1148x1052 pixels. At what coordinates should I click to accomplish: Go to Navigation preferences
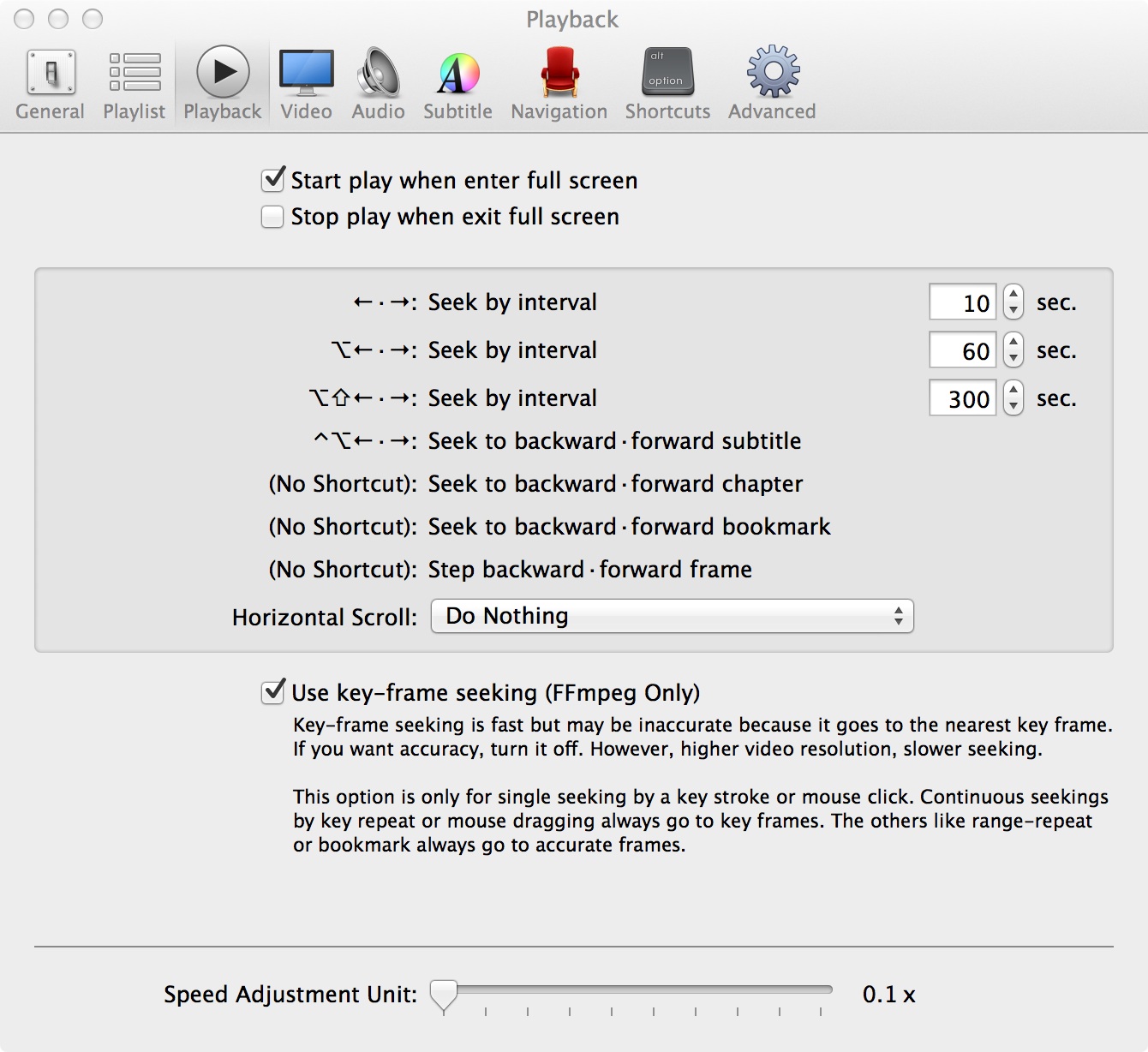(x=559, y=84)
